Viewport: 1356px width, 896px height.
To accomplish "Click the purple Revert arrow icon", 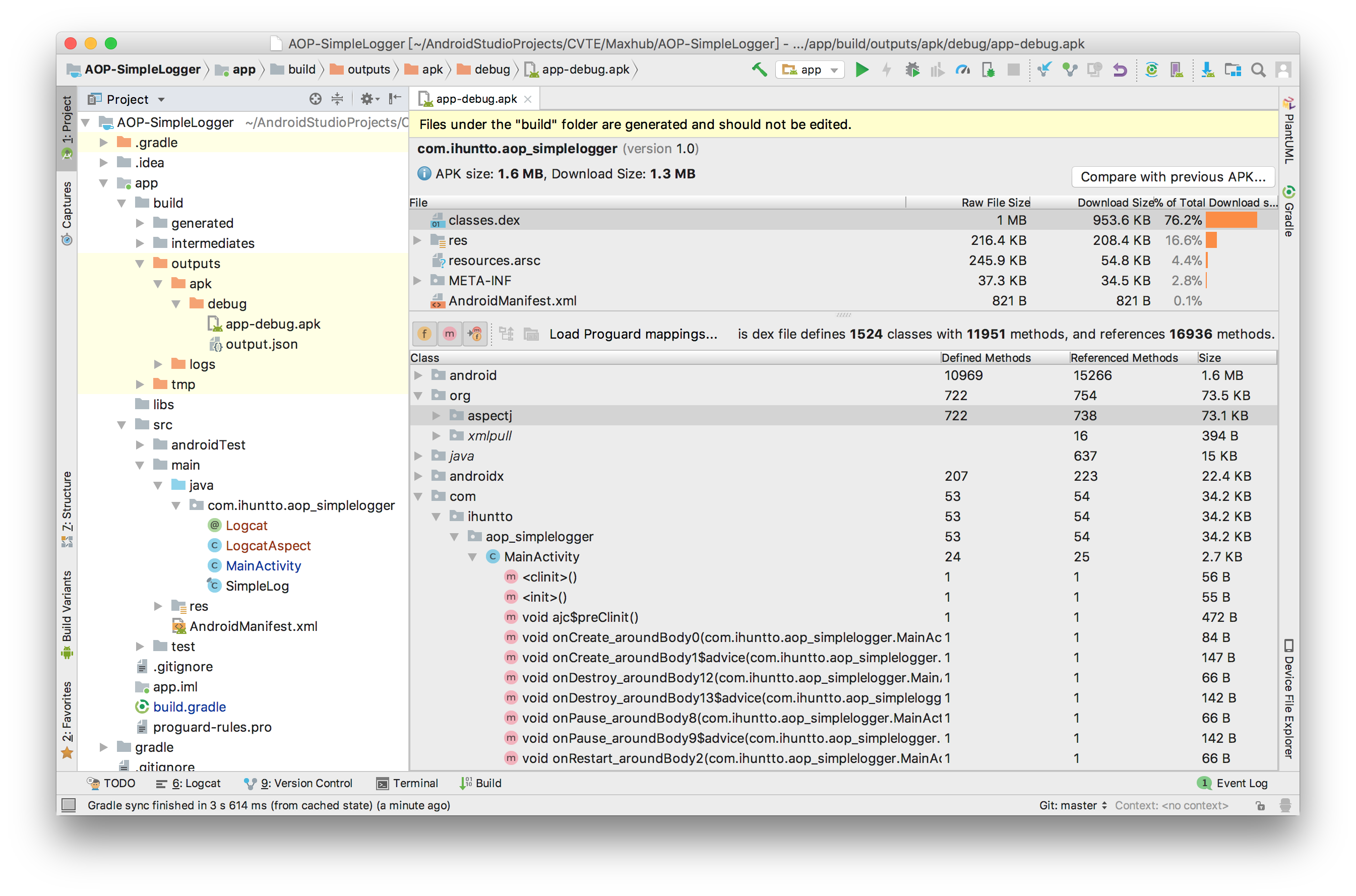I will click(1120, 70).
